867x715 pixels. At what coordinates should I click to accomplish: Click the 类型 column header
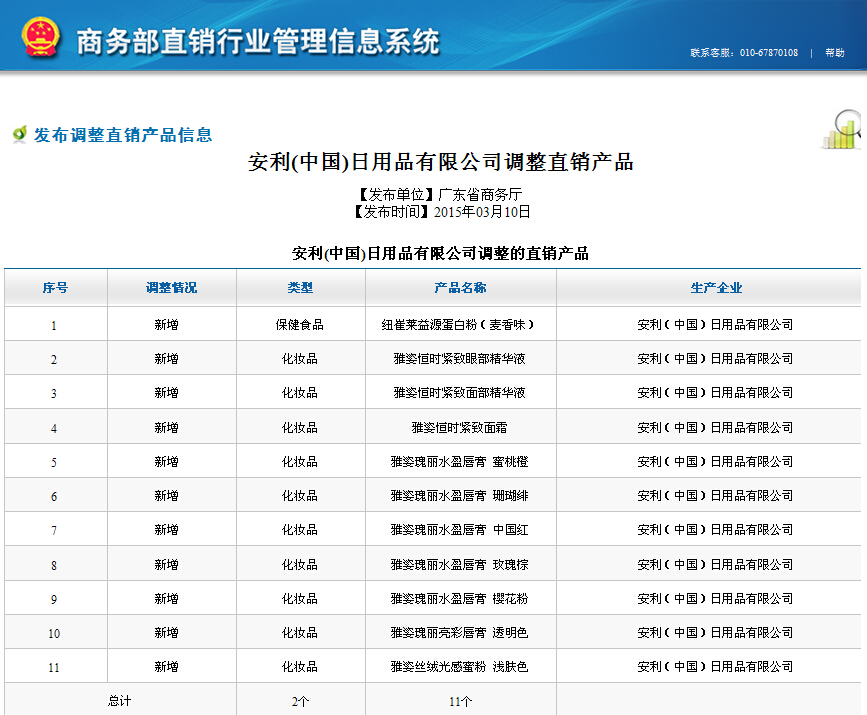(300, 288)
